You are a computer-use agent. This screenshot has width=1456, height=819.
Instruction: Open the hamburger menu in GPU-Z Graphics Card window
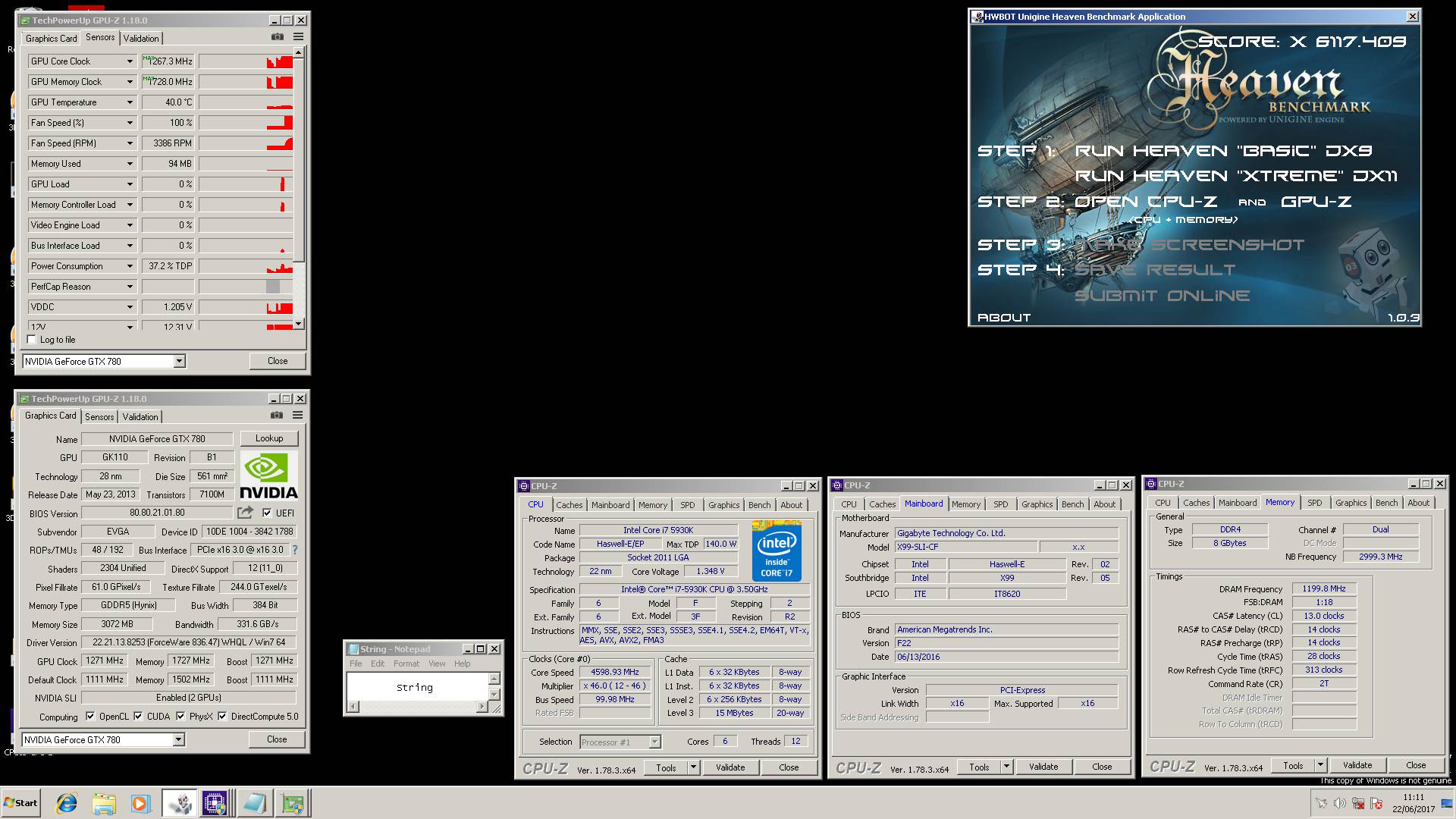[297, 416]
